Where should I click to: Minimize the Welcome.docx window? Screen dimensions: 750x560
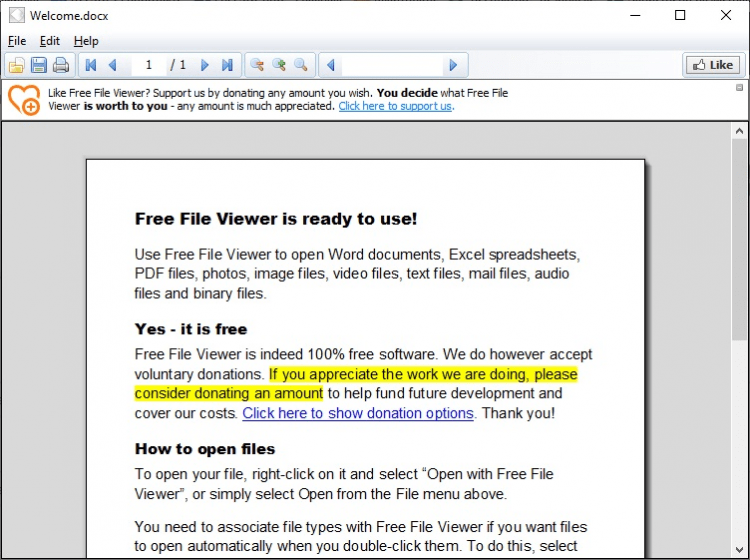click(635, 15)
